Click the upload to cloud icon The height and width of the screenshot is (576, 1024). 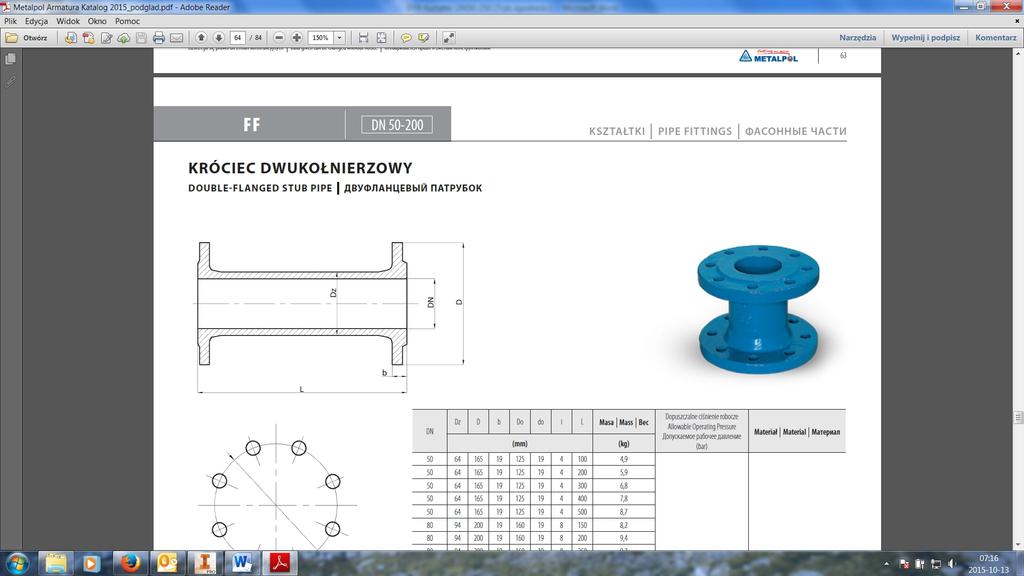(x=123, y=38)
